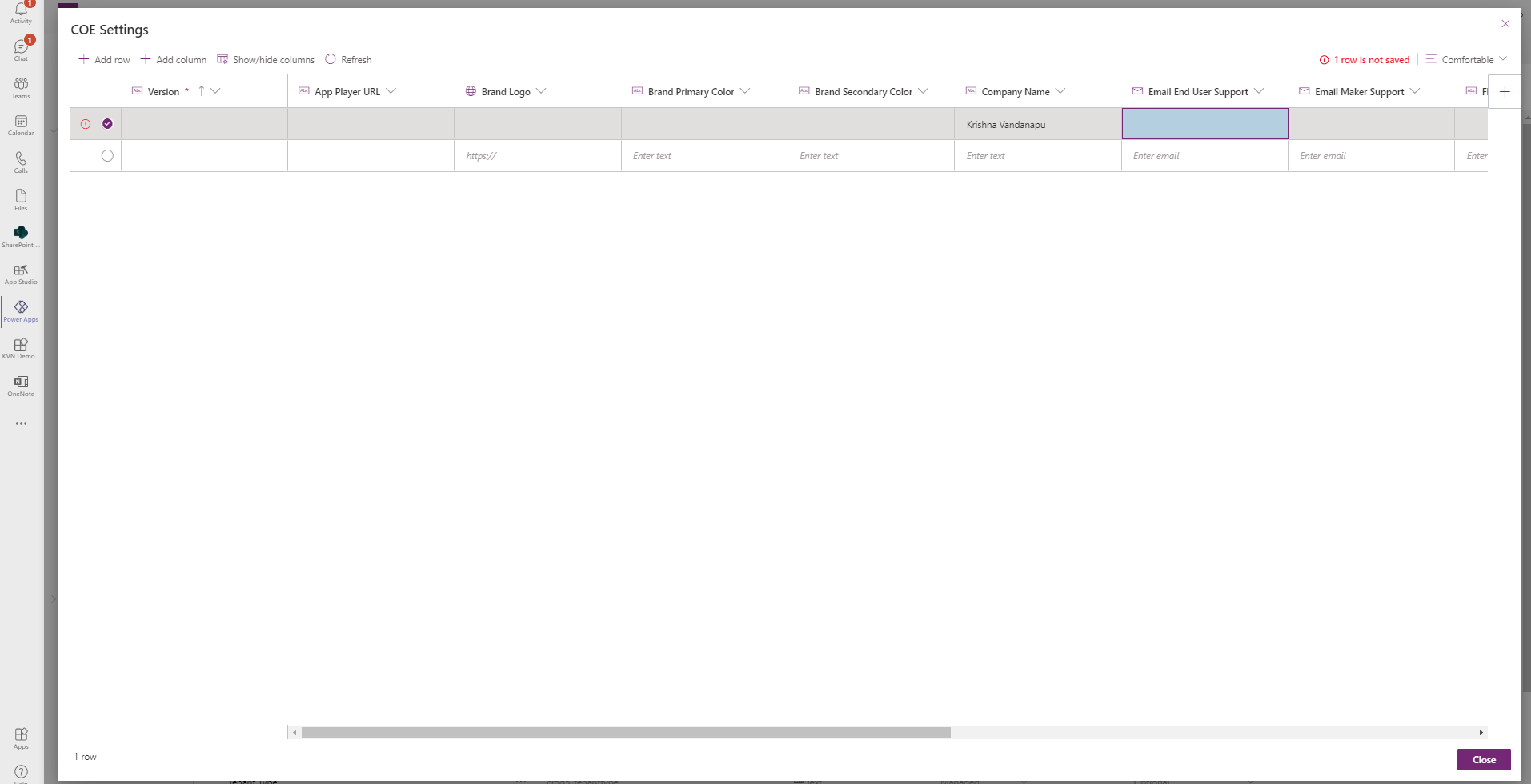Open more sidebar apps with the ellipsis
The height and width of the screenshot is (784, 1531).
pyautogui.click(x=20, y=423)
